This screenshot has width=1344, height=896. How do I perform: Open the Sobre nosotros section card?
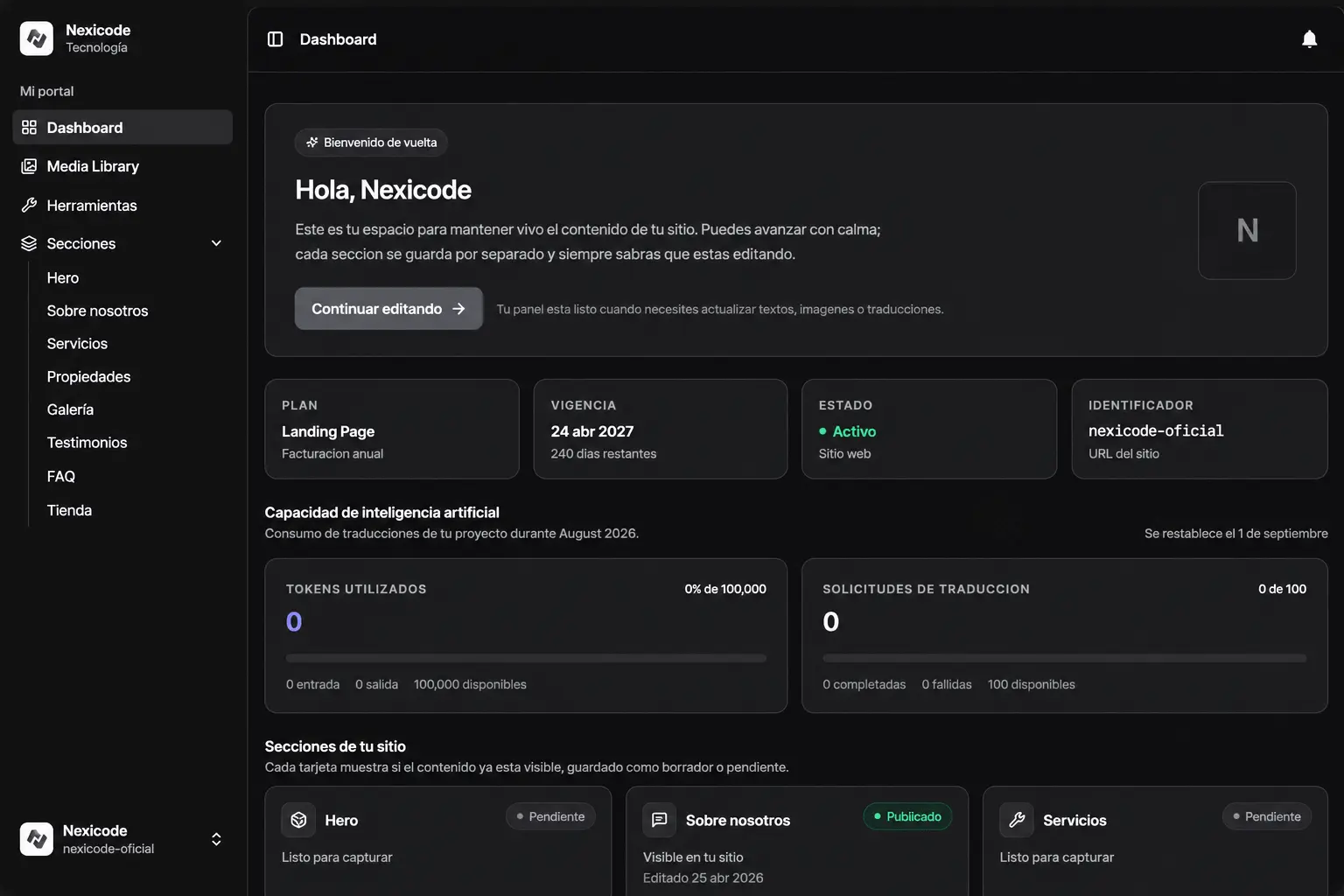[797, 841]
